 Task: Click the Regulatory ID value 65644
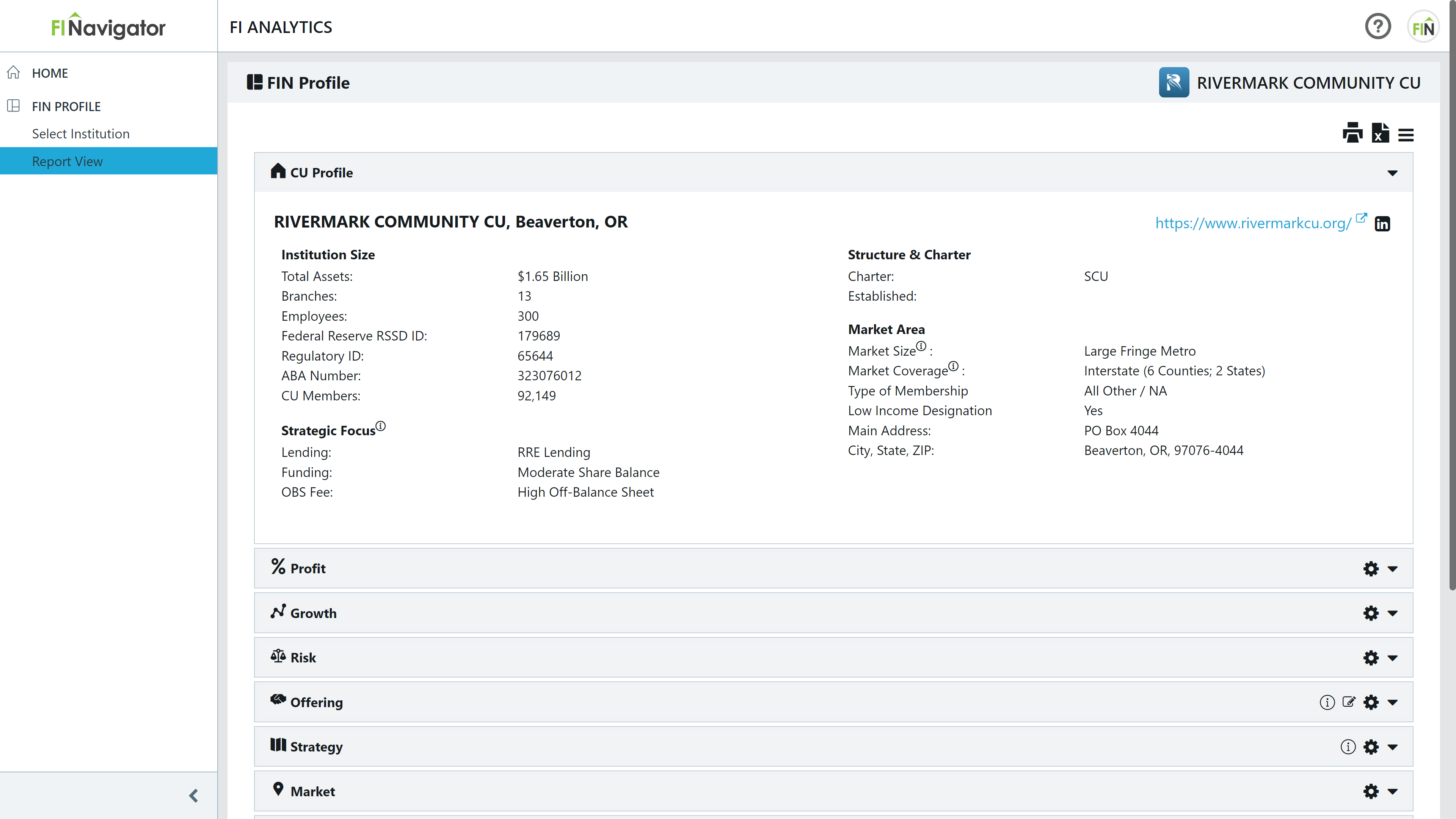[535, 356]
